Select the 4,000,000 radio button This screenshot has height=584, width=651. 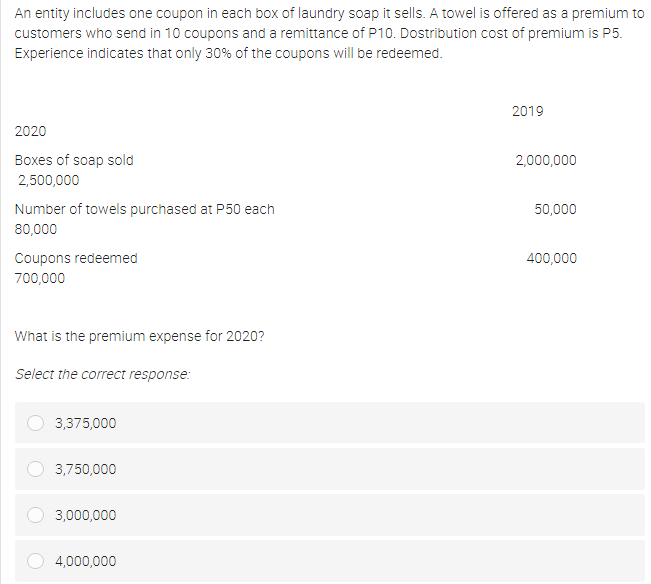pyautogui.click(x=35, y=561)
